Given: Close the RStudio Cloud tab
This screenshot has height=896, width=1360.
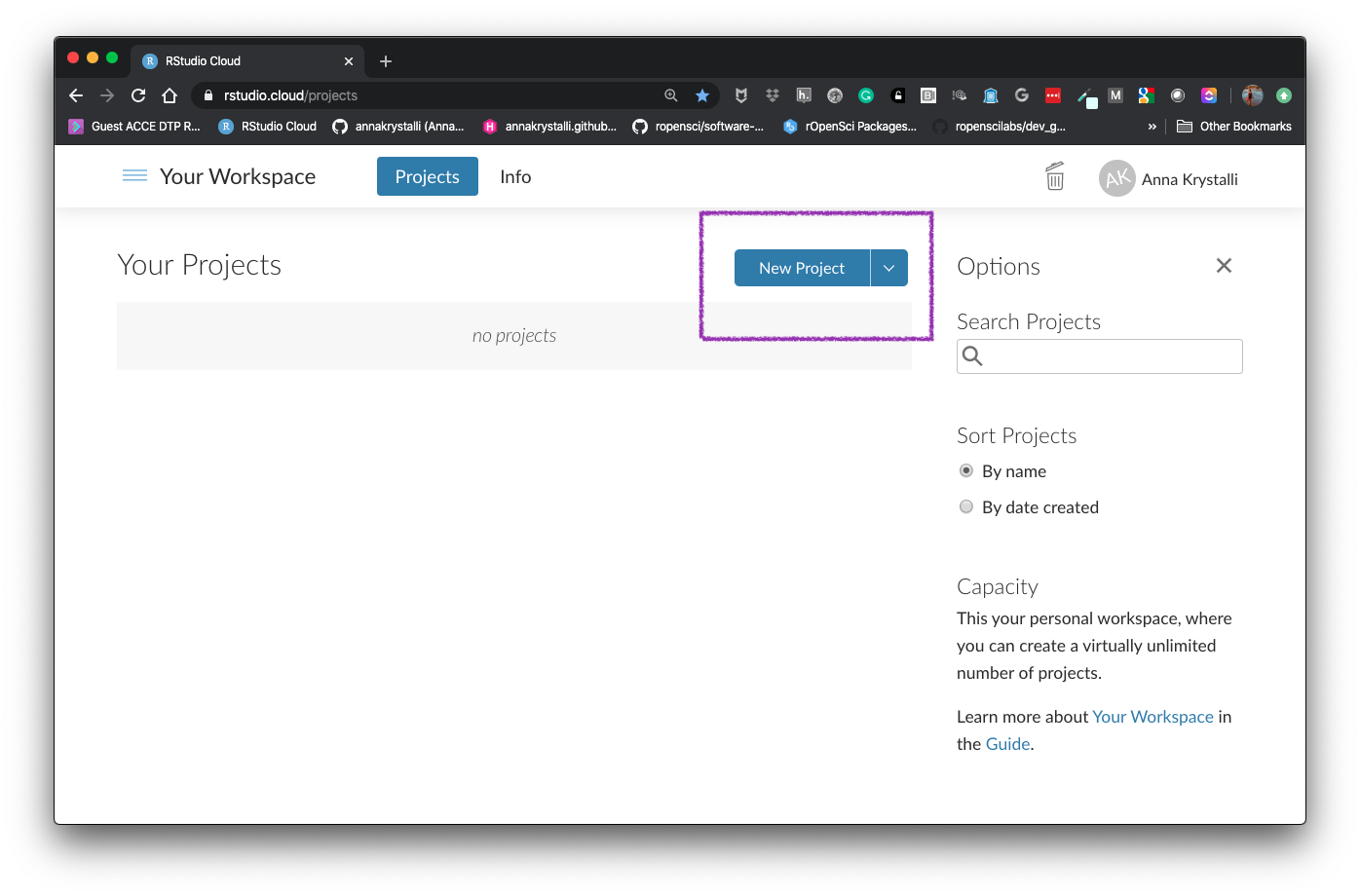Looking at the screenshot, I should [349, 61].
